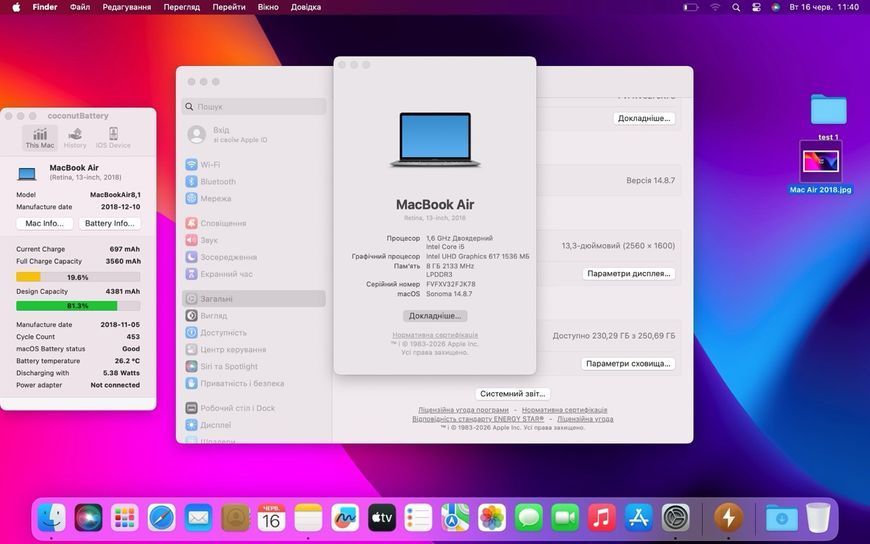Open Launchpad from the Dock
This screenshot has height=544, width=870.
pyautogui.click(x=125, y=518)
